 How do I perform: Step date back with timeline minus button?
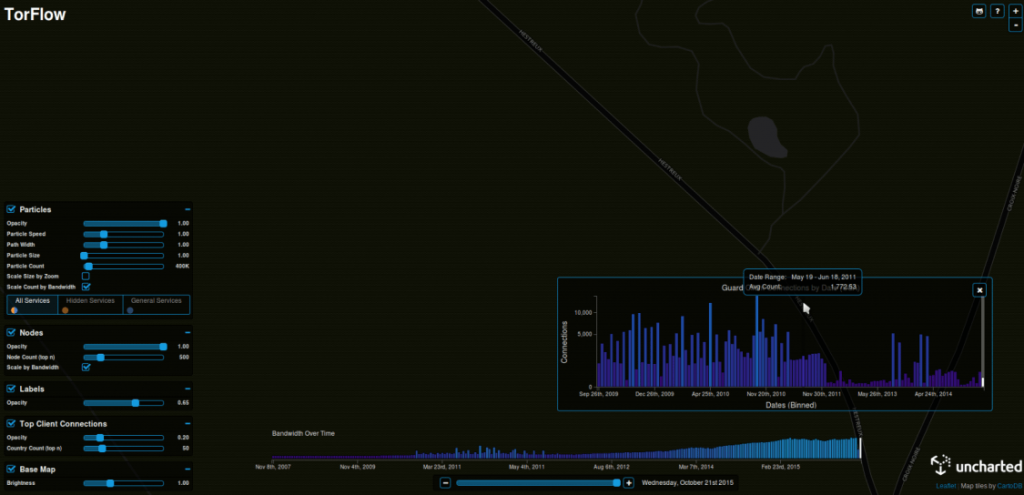tap(446, 483)
